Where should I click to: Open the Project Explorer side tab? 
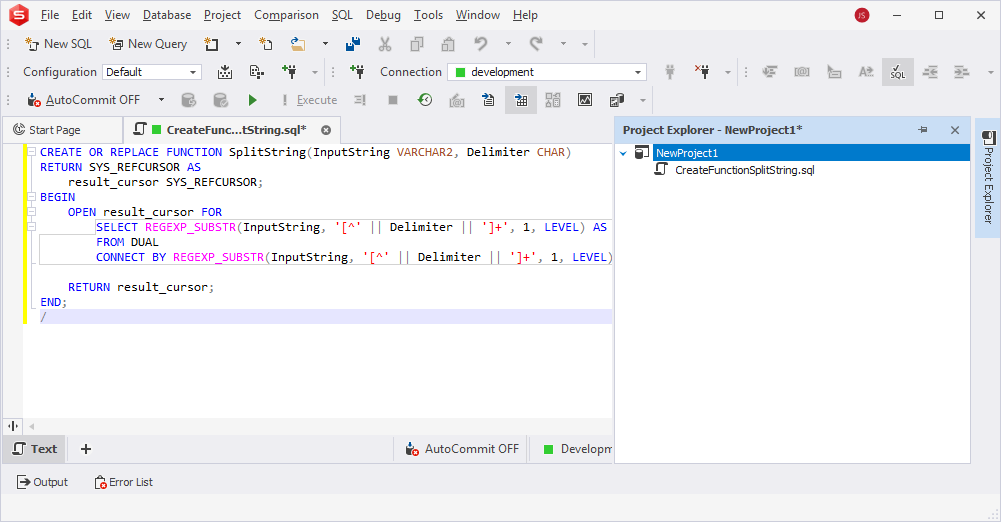click(988, 177)
